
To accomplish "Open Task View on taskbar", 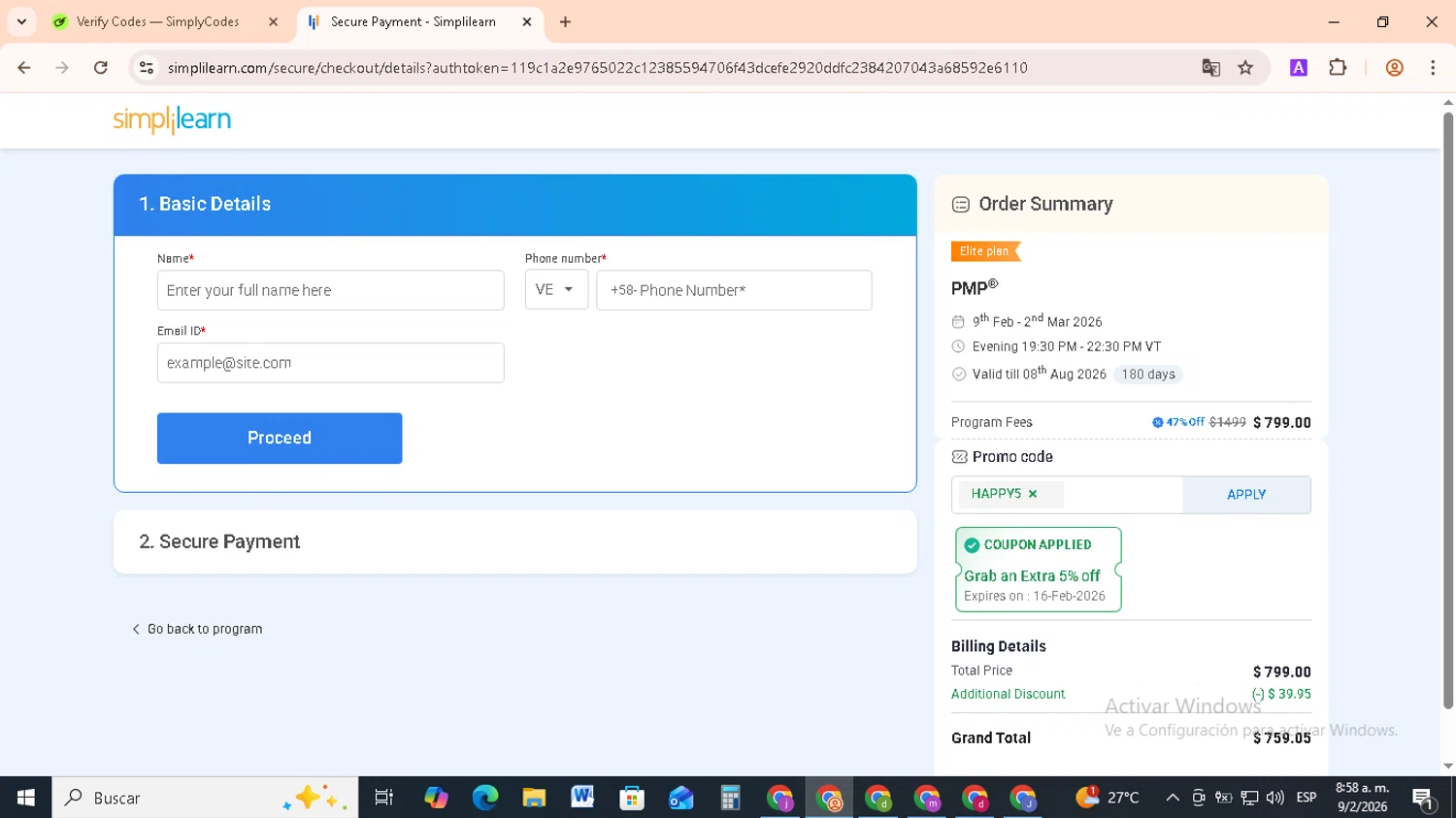I will click(x=384, y=798).
